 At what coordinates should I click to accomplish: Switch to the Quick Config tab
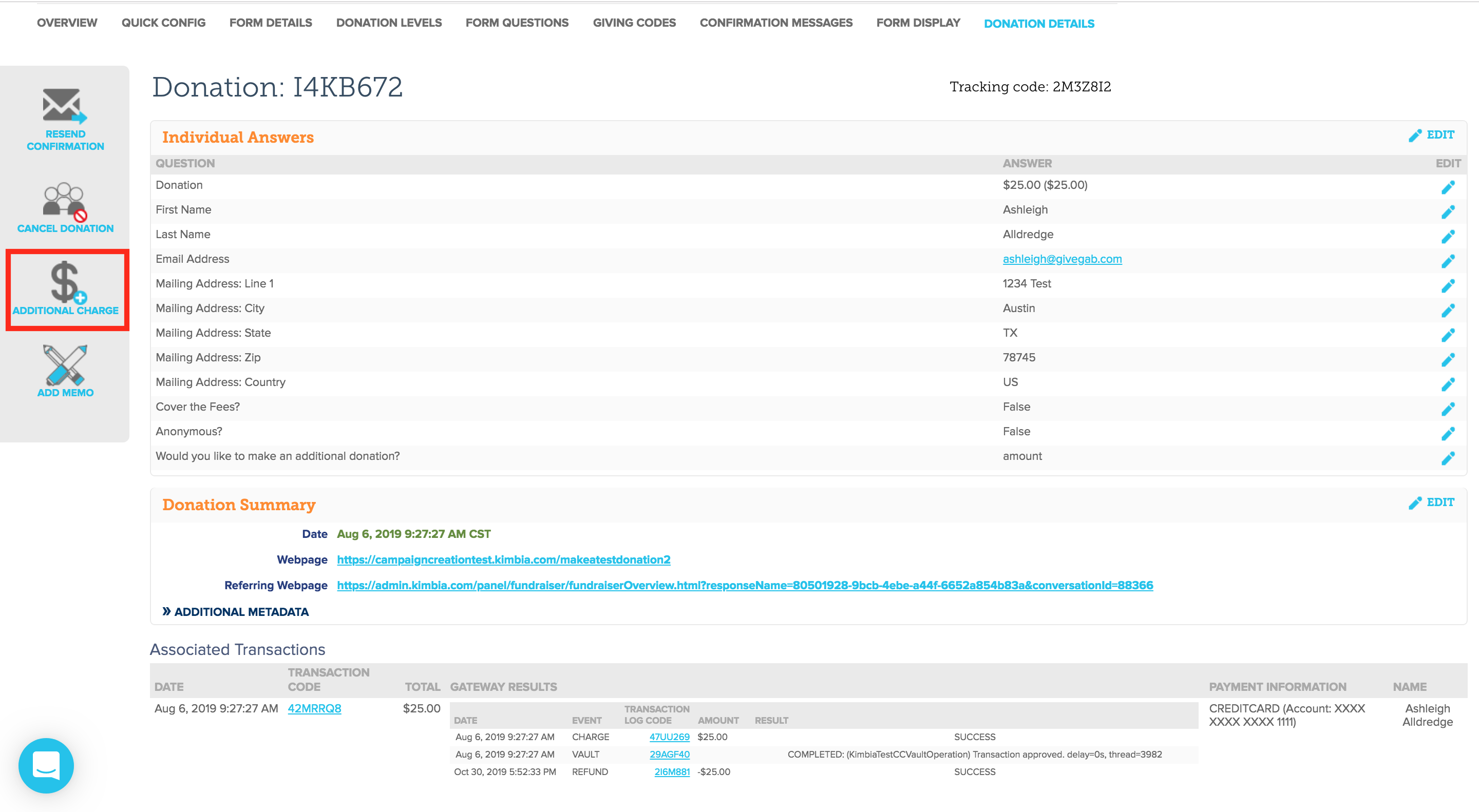(x=164, y=23)
